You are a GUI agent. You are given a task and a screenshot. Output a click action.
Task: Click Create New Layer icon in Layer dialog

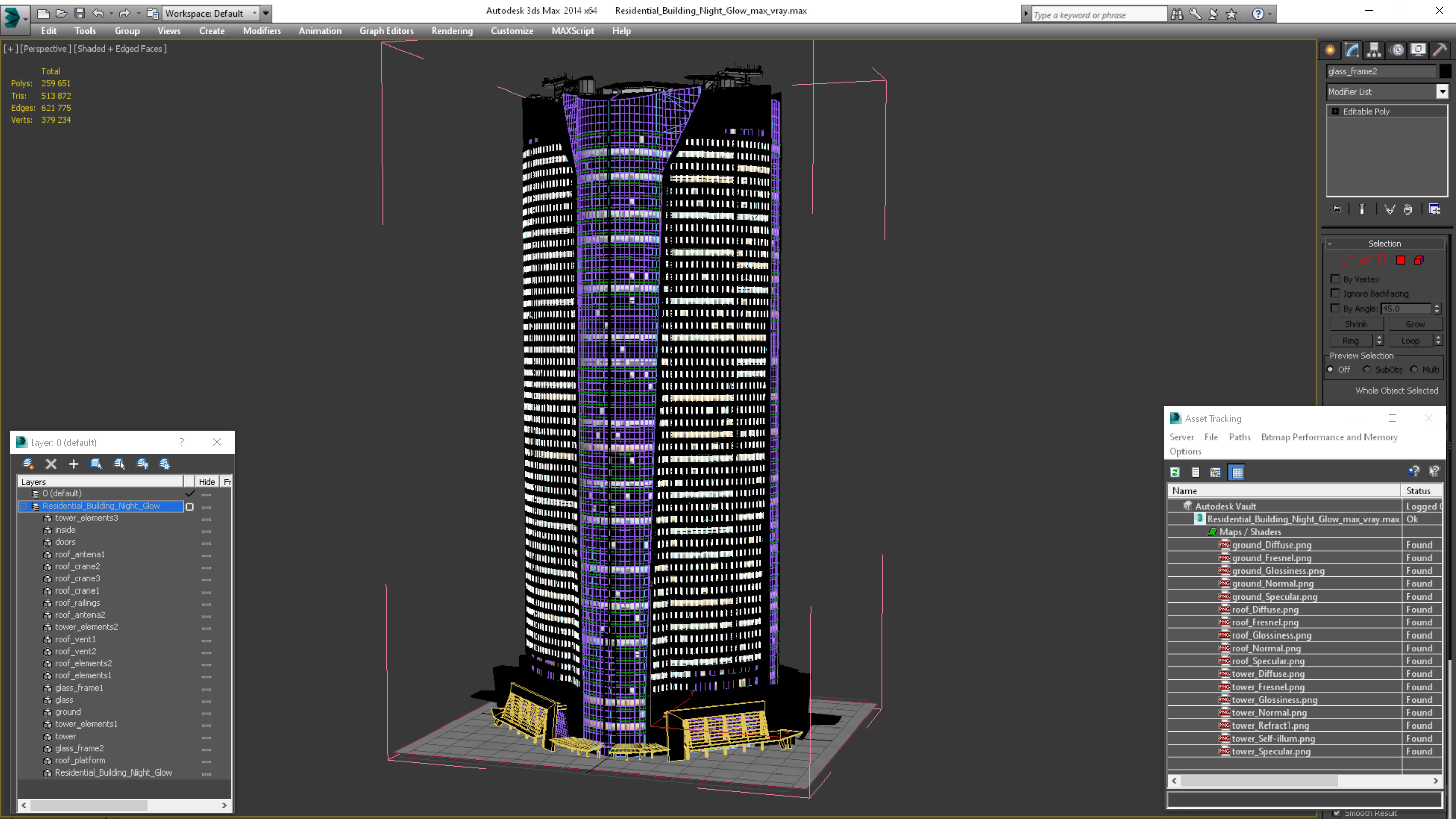coord(28,464)
